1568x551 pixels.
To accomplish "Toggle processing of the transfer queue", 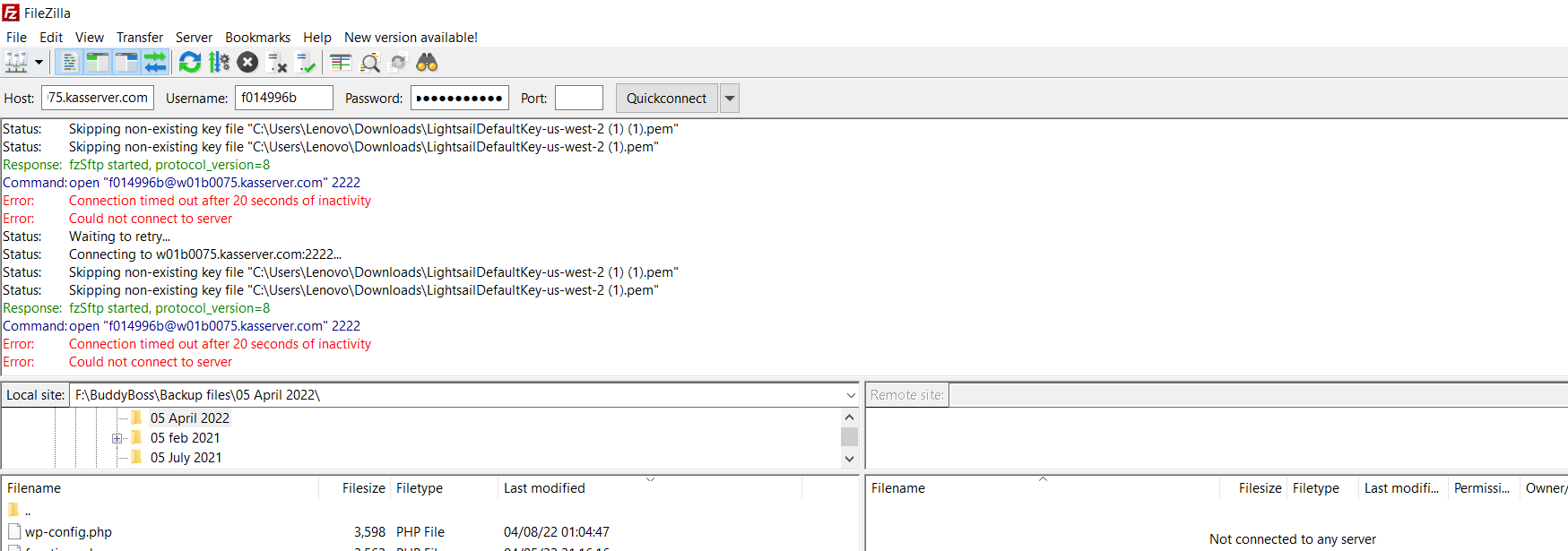I will [219, 63].
